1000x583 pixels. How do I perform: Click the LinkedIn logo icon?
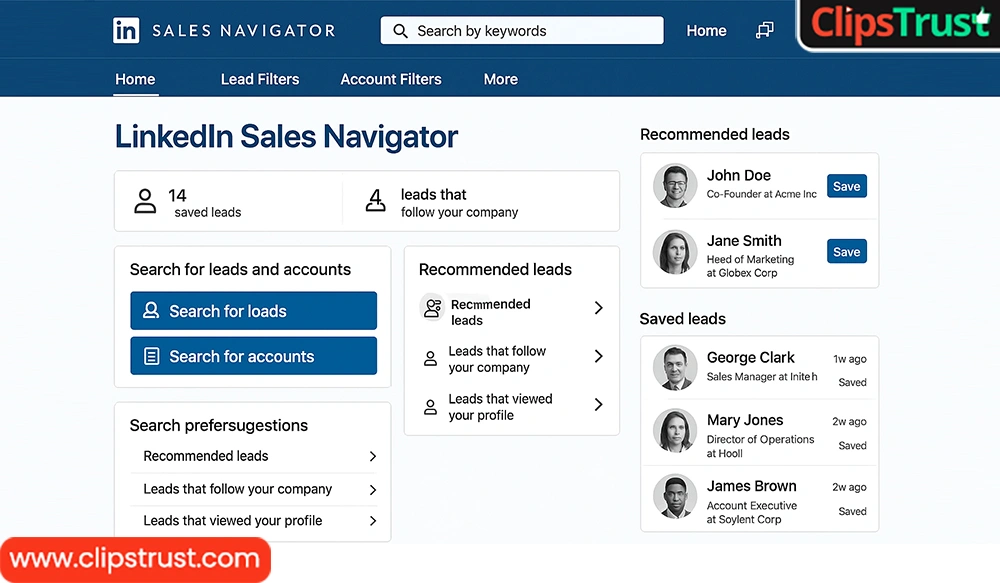point(126,31)
